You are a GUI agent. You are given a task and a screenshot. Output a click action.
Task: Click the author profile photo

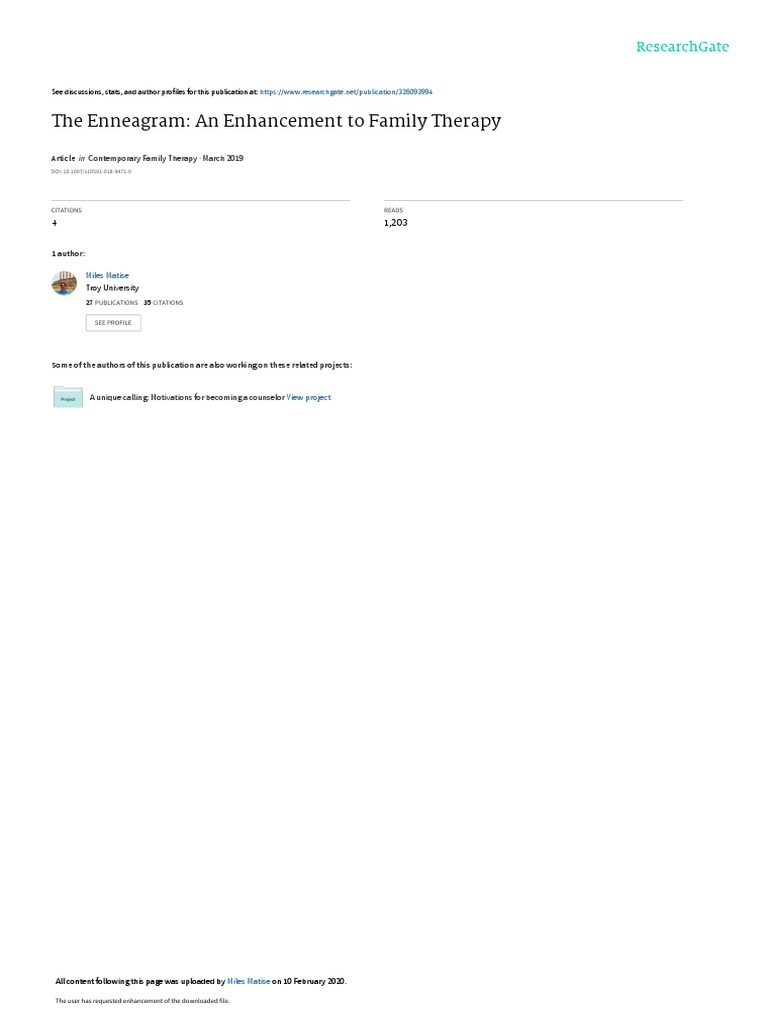[x=64, y=283]
